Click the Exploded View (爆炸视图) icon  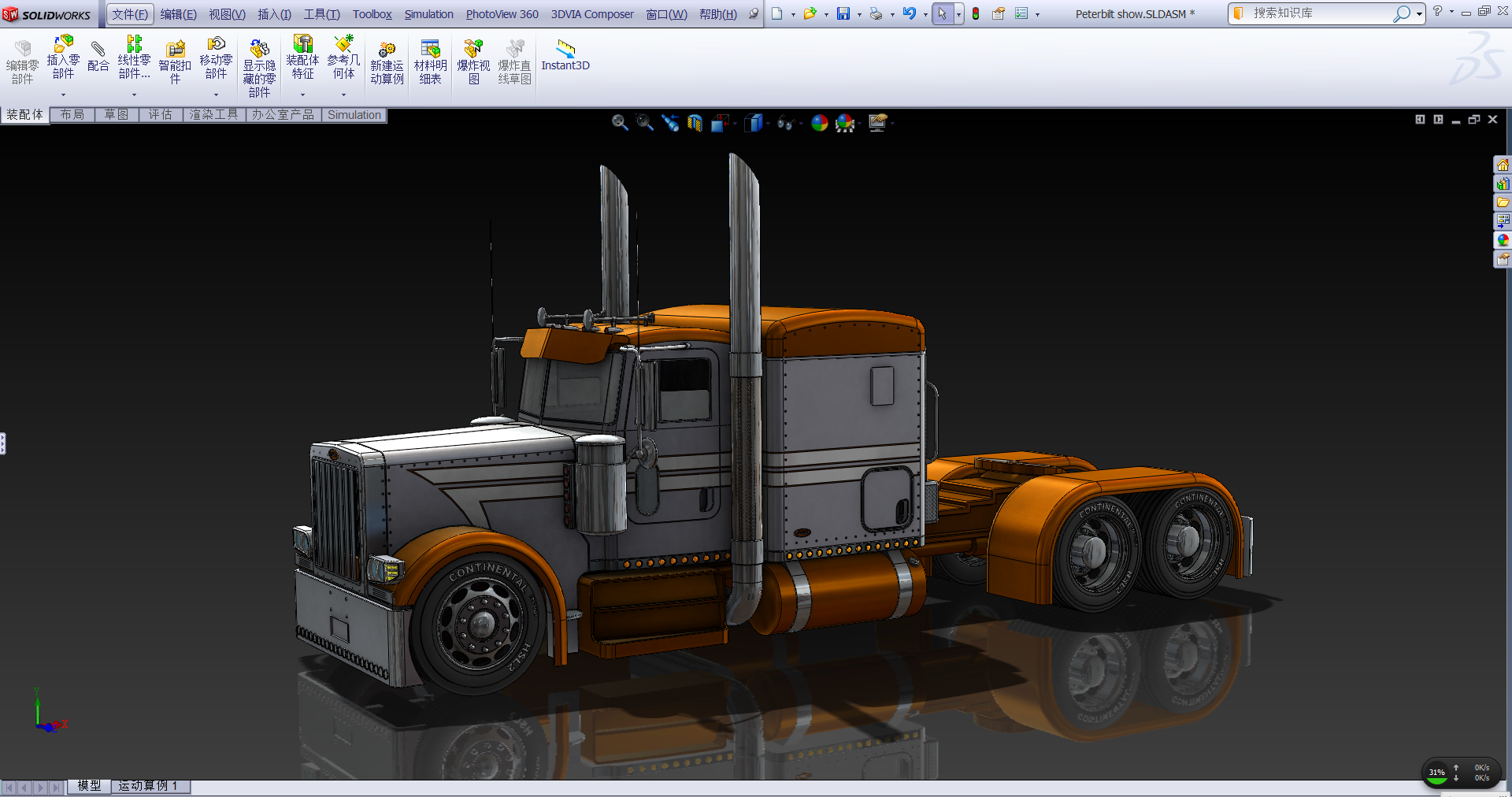pyautogui.click(x=473, y=49)
